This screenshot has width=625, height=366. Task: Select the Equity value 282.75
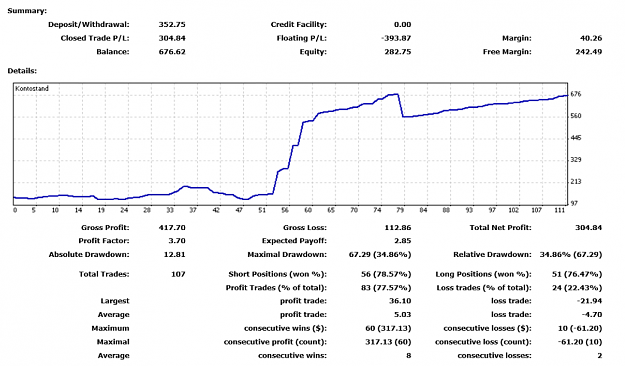(x=397, y=52)
